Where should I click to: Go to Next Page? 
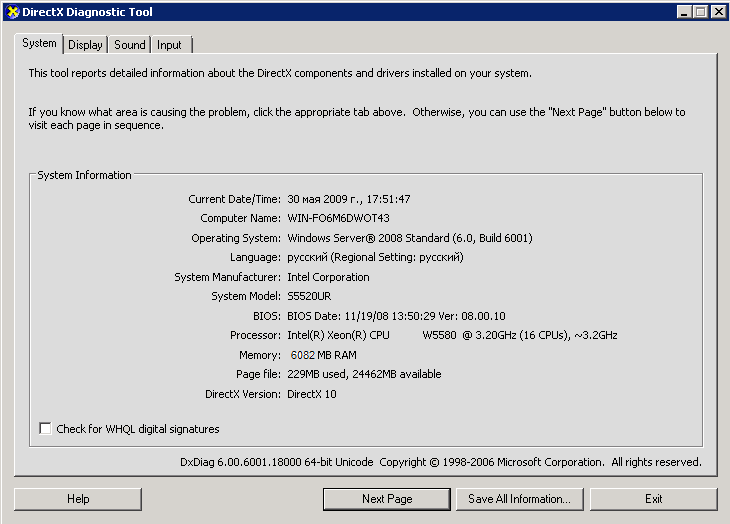(x=387, y=499)
